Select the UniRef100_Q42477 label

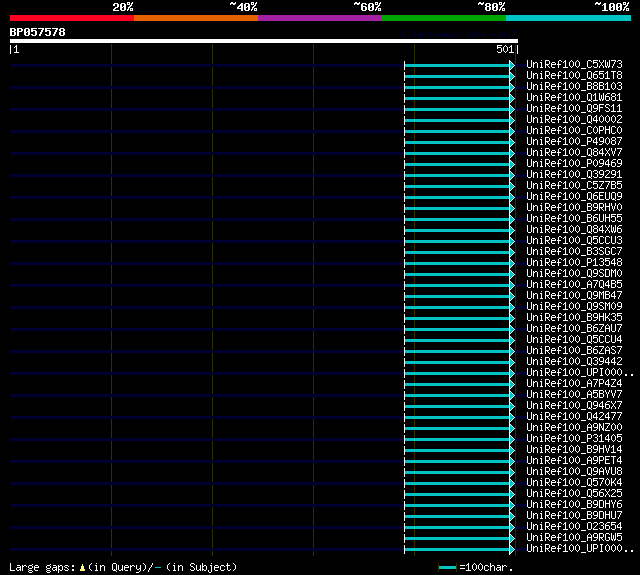(574, 417)
